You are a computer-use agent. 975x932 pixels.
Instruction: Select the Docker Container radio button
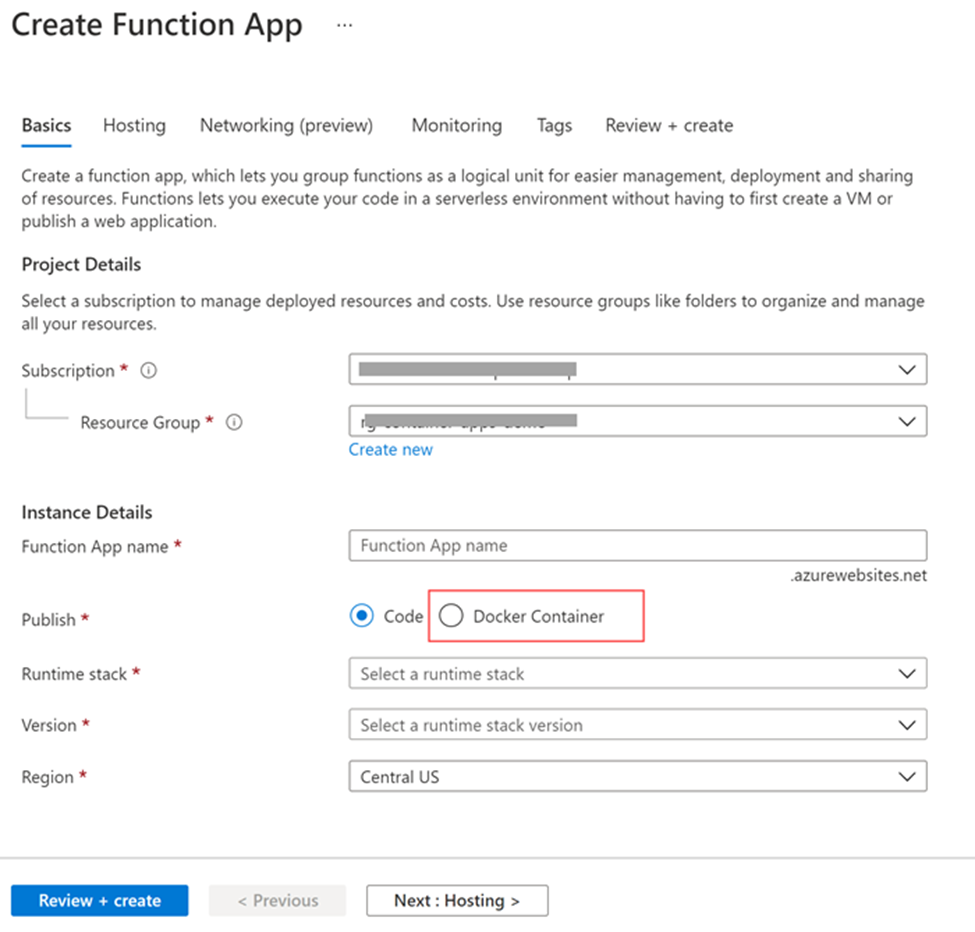coord(451,616)
